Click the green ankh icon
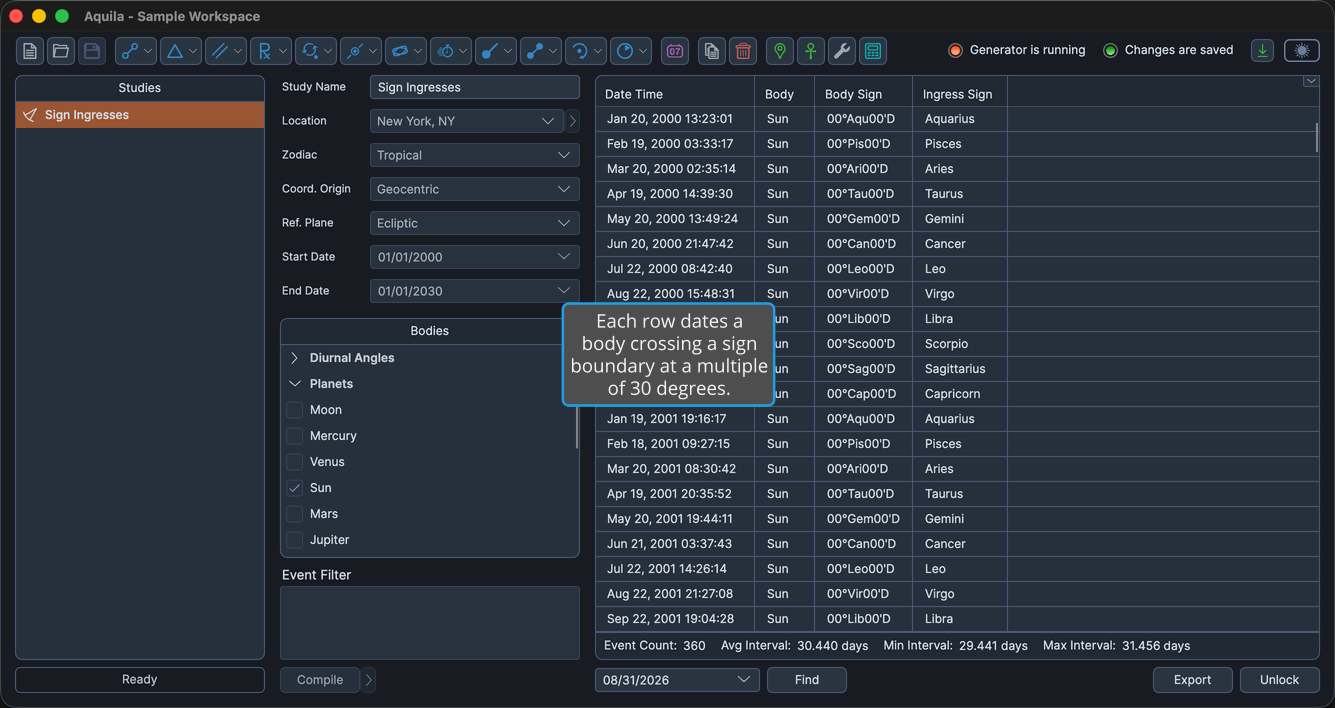The width and height of the screenshot is (1335, 708). (x=811, y=51)
